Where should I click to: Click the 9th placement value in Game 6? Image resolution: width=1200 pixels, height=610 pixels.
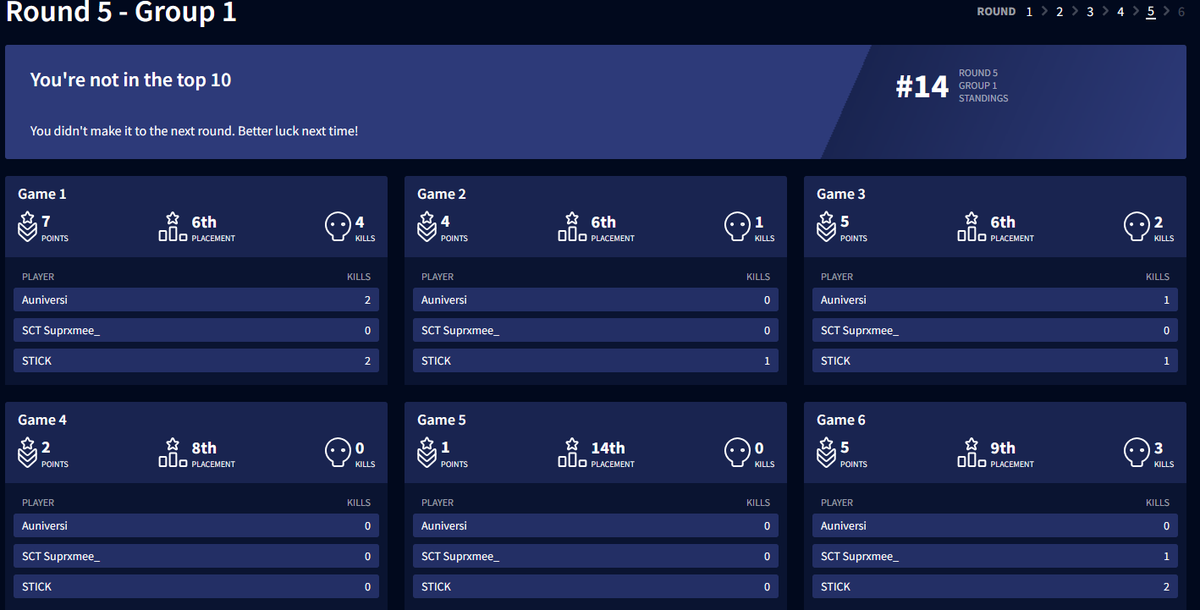coord(1003,448)
